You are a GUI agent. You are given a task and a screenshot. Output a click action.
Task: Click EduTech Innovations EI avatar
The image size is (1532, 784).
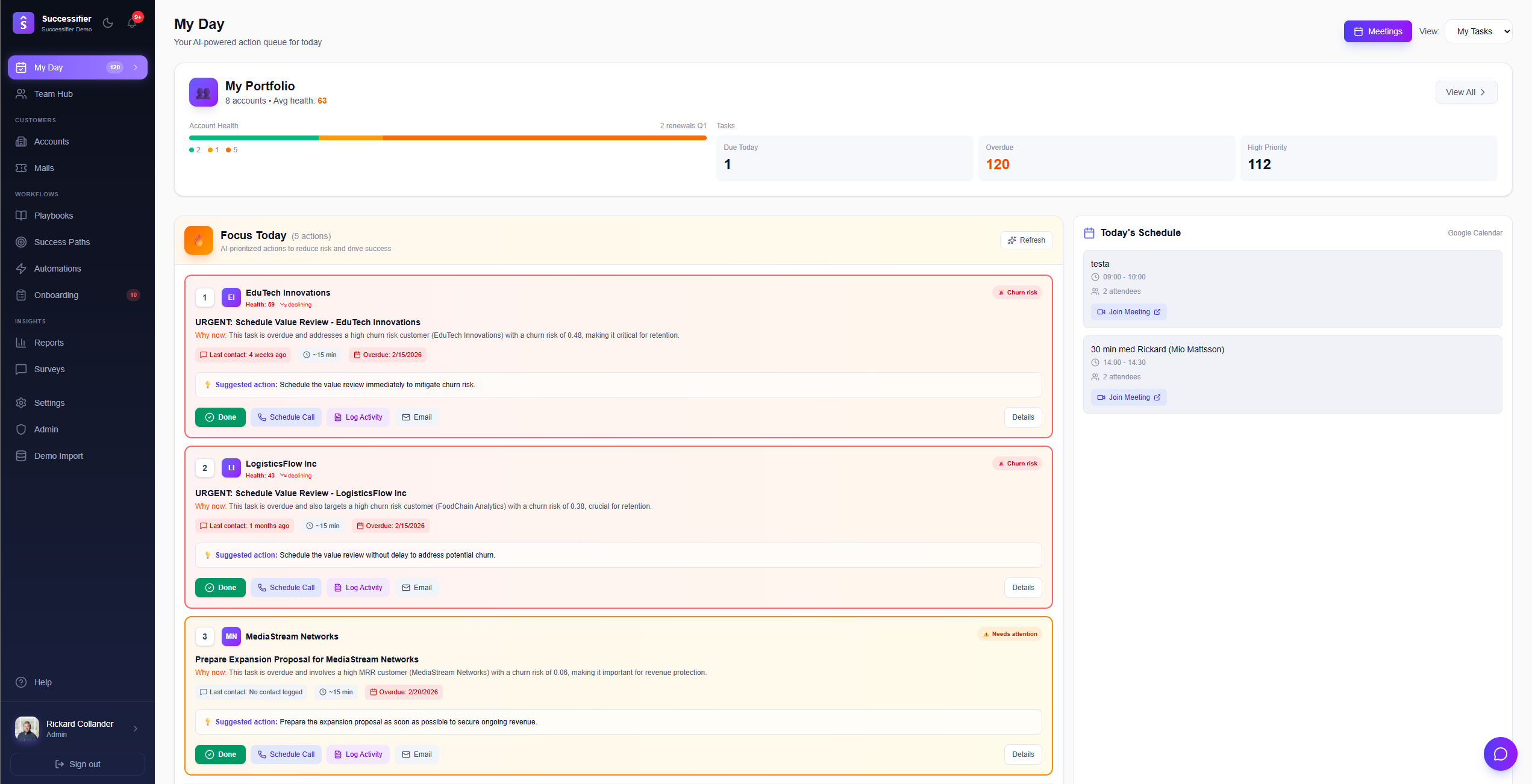[x=231, y=297]
